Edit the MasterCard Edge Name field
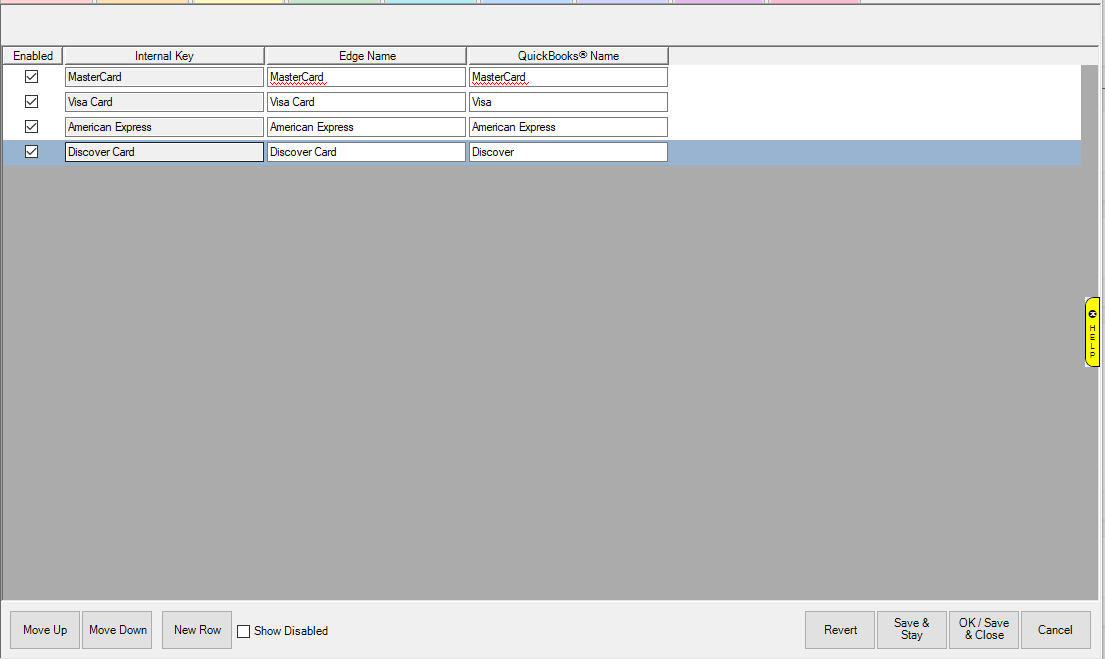The width and height of the screenshot is (1105, 659). tap(366, 77)
